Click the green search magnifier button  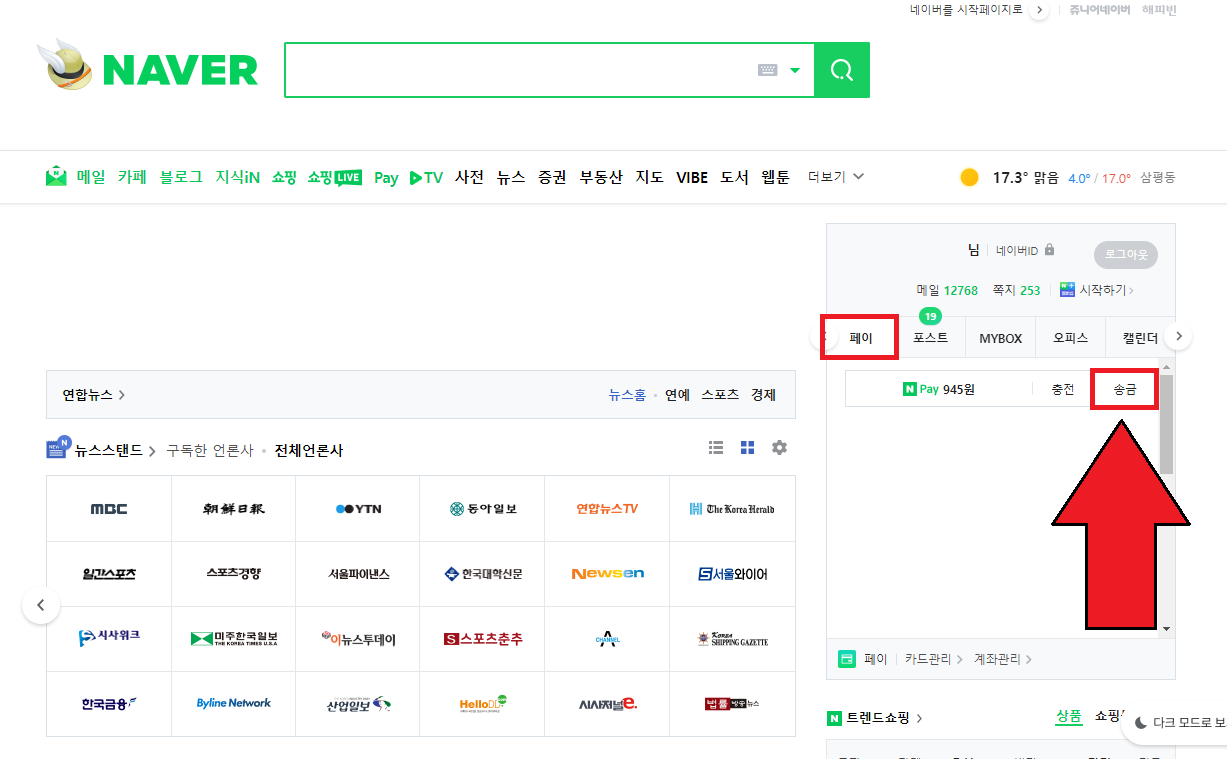(842, 70)
